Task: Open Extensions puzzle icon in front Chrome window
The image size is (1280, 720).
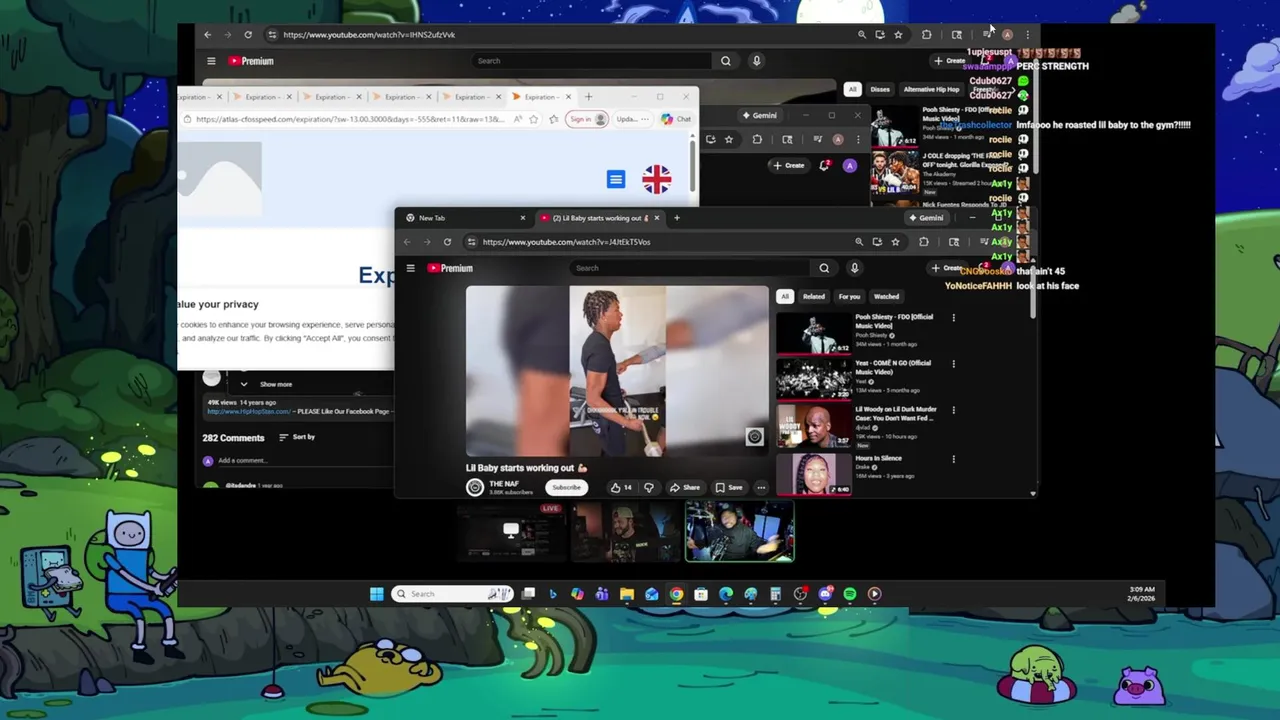Action: click(923, 242)
